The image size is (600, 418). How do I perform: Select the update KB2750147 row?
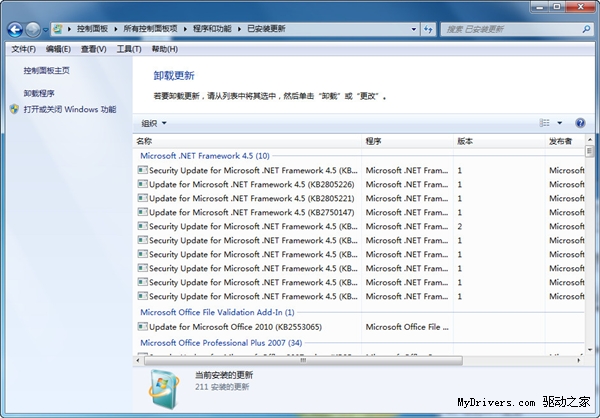(360, 212)
